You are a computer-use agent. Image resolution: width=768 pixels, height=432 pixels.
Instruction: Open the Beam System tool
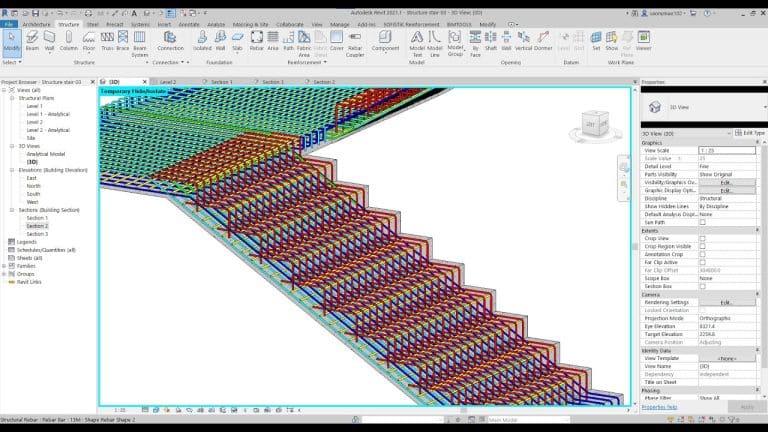point(140,44)
